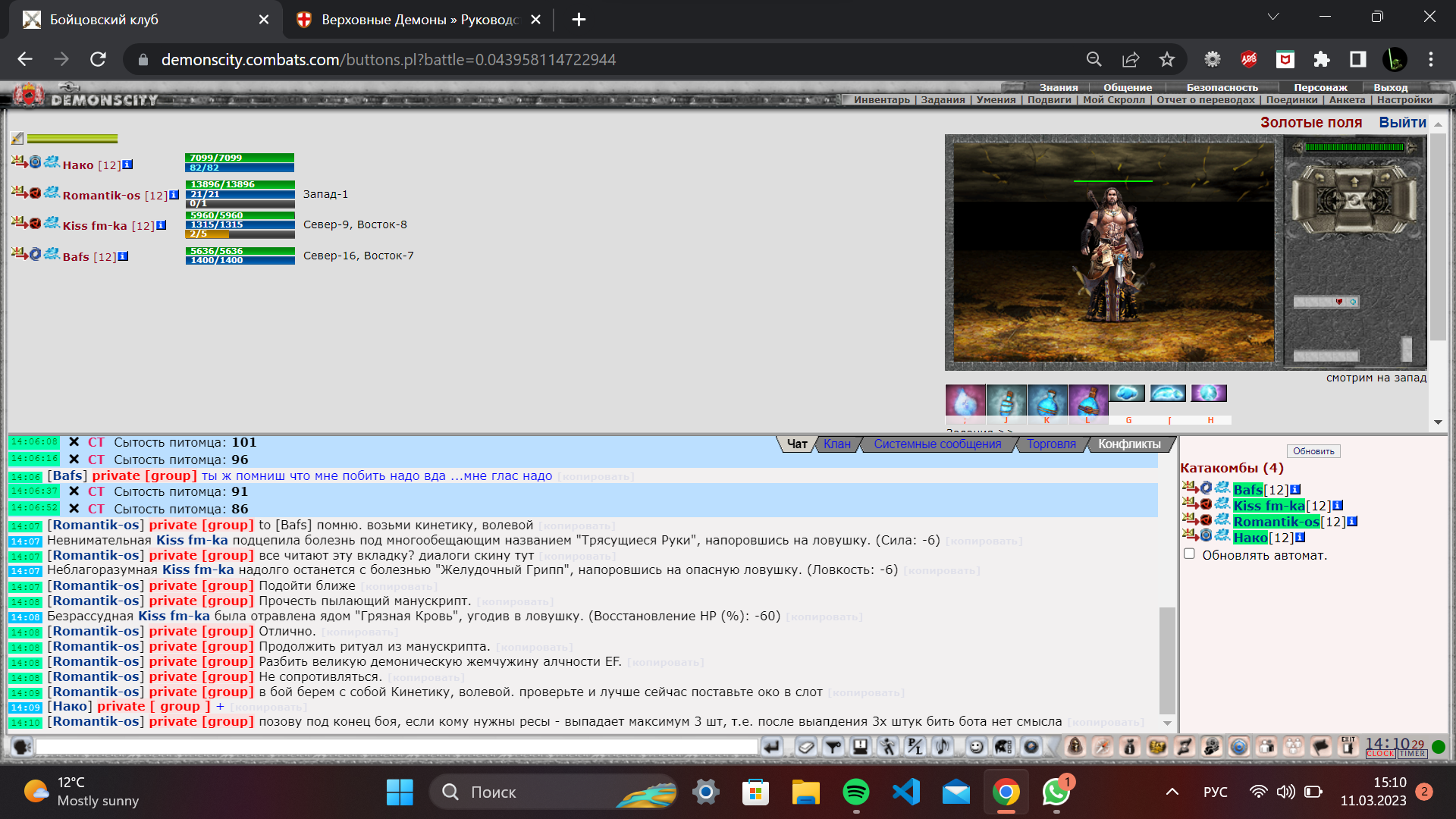Move forward with the navigation up arrow
This screenshot has height=819, width=1456.
[1354, 180]
